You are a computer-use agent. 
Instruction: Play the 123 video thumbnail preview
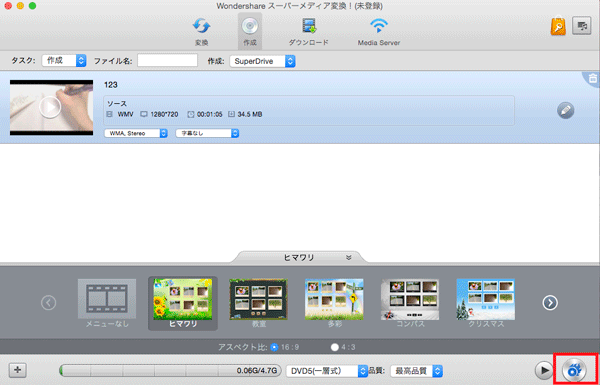50,107
